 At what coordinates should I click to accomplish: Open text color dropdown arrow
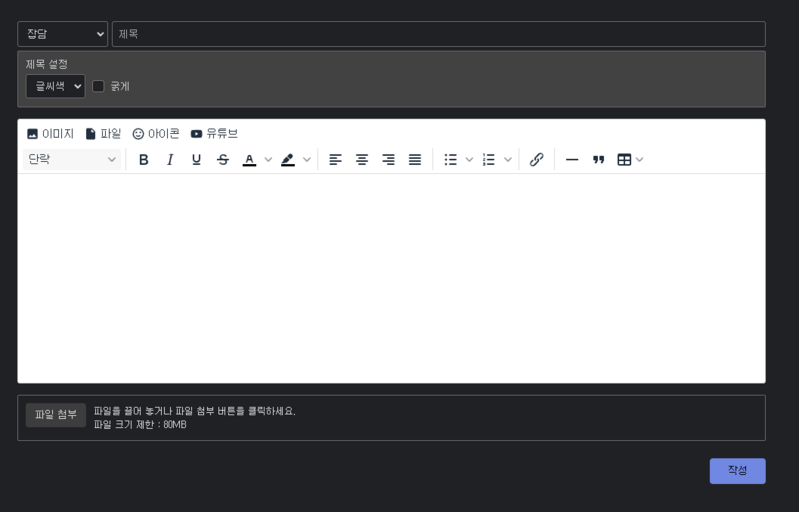[x=268, y=160]
